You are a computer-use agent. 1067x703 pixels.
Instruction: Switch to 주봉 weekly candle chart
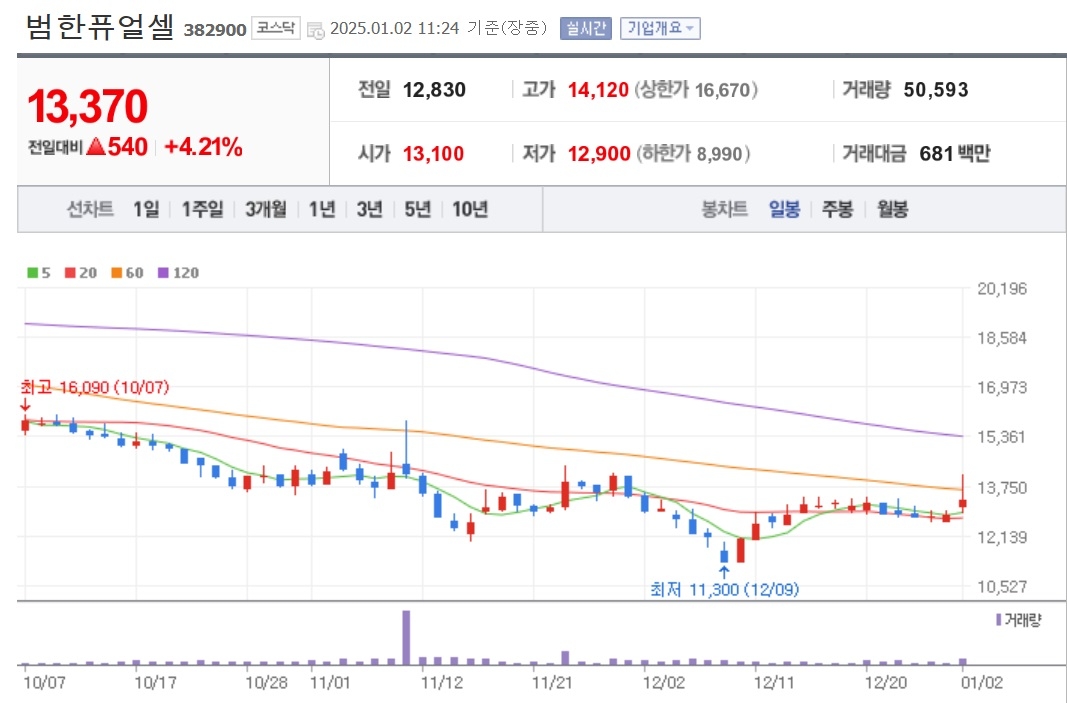[837, 209]
